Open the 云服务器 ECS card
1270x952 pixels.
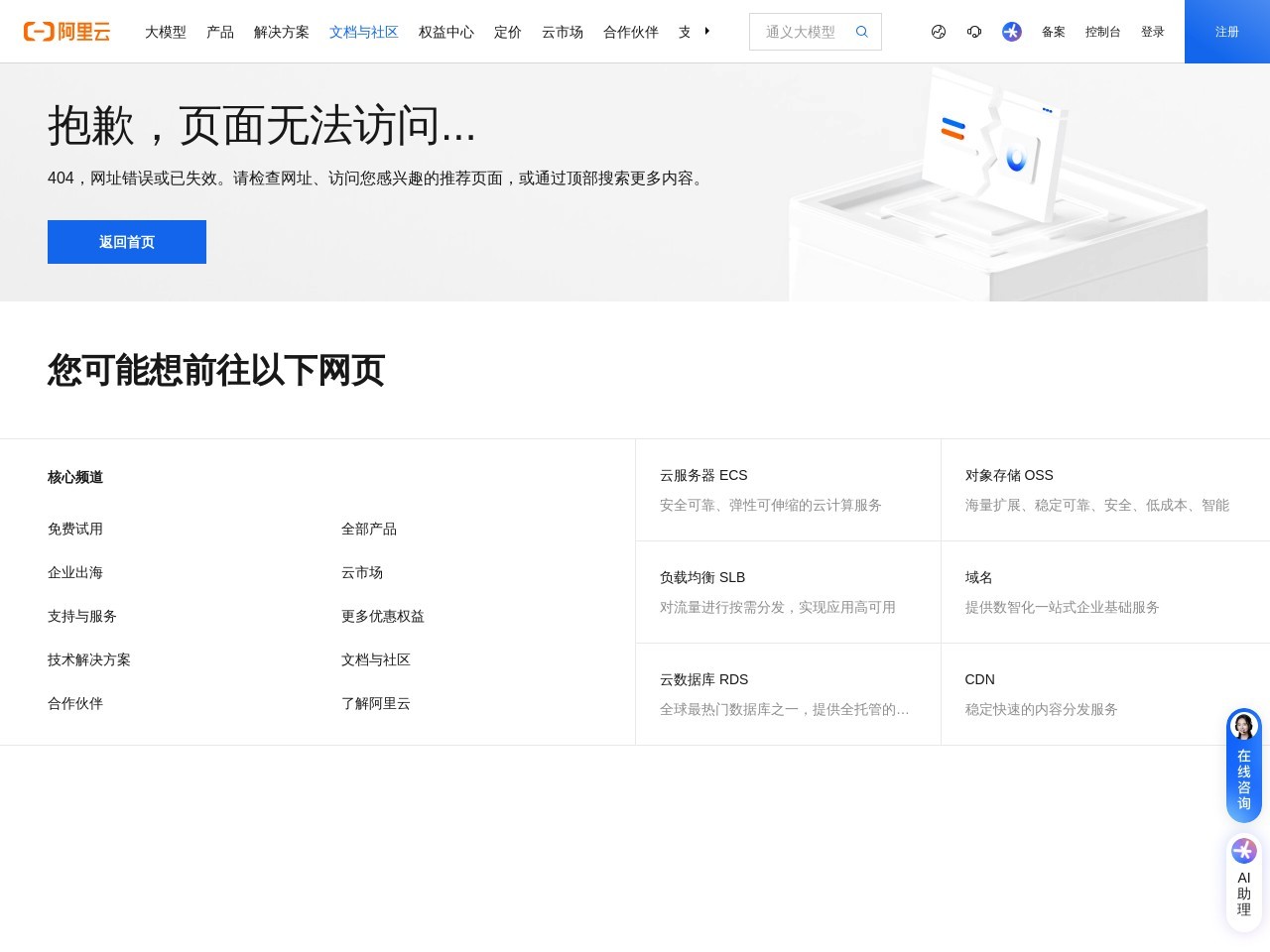point(788,490)
